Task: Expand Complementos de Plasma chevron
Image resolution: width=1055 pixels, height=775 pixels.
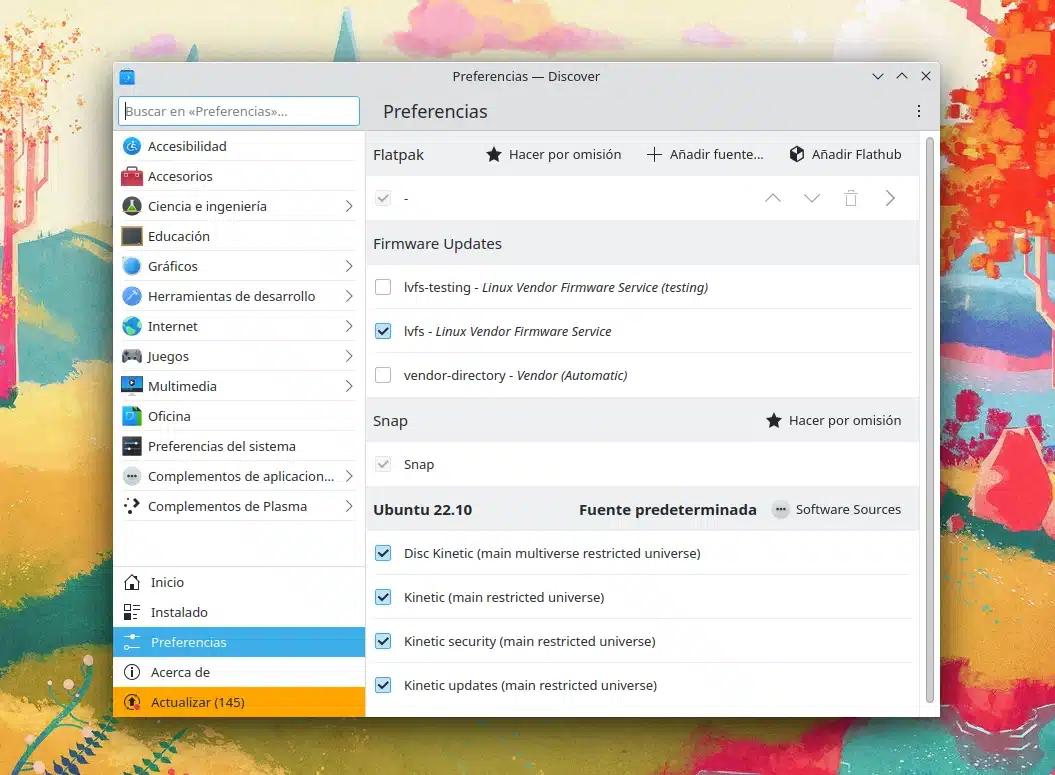Action: click(x=349, y=506)
